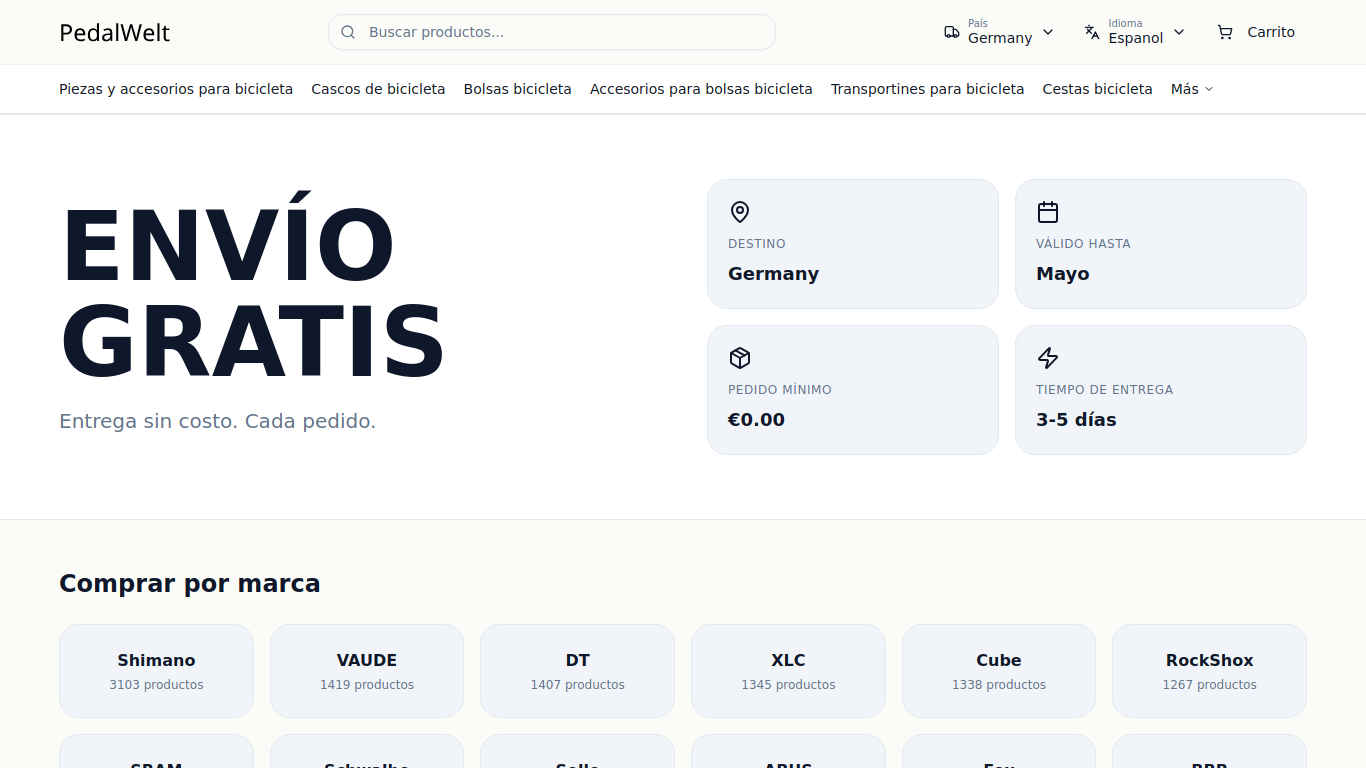The height and width of the screenshot is (768, 1366).
Task: Click the Válido hasta Mayo value
Action: (1063, 274)
